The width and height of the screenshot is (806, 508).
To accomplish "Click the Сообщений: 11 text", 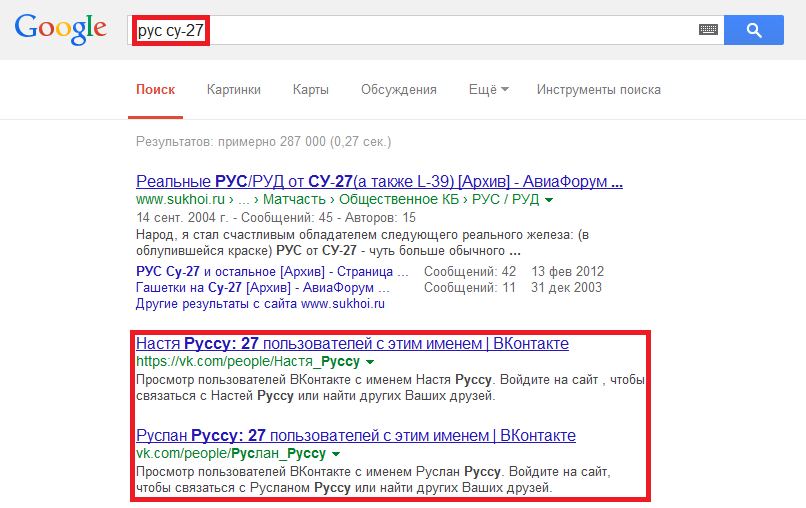I will [470, 287].
